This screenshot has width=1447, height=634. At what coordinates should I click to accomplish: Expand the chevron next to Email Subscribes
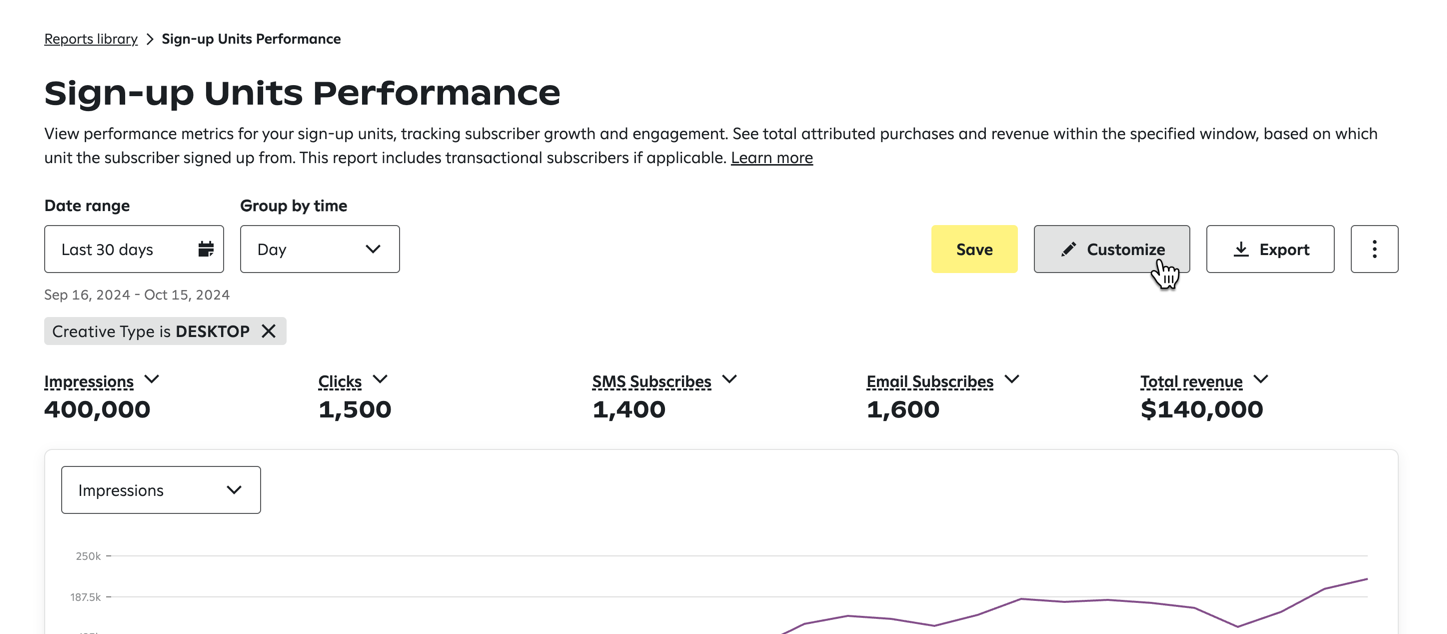click(x=1012, y=379)
